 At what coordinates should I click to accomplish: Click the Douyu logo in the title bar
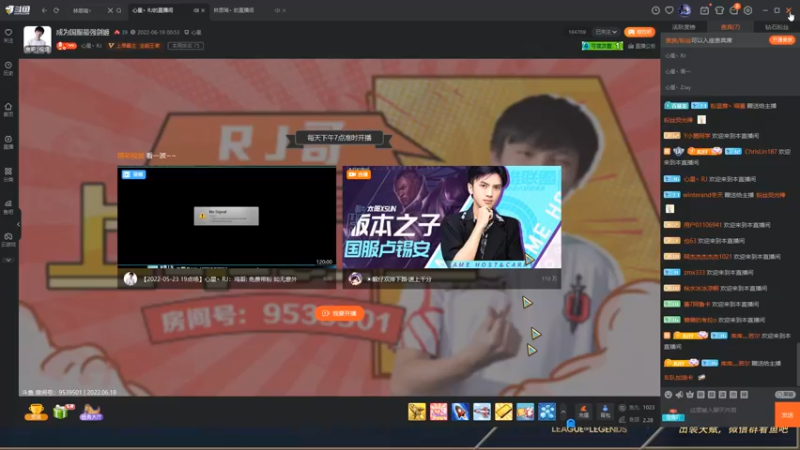click(18, 10)
